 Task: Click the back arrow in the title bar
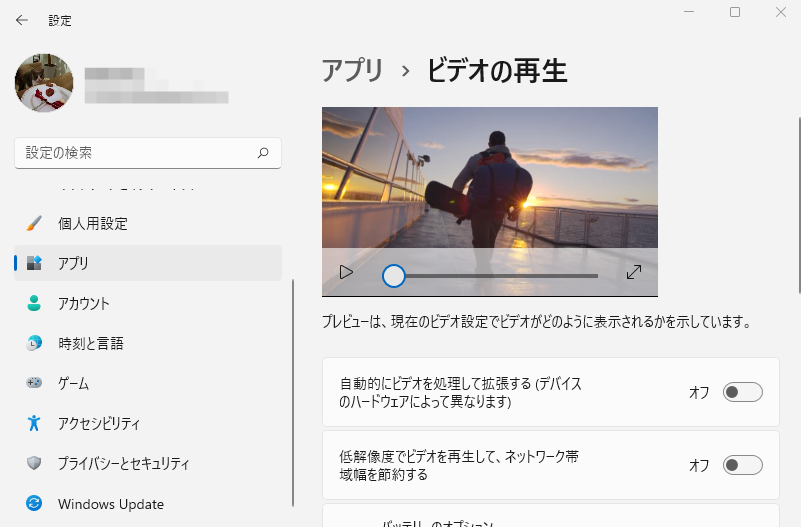(x=21, y=20)
